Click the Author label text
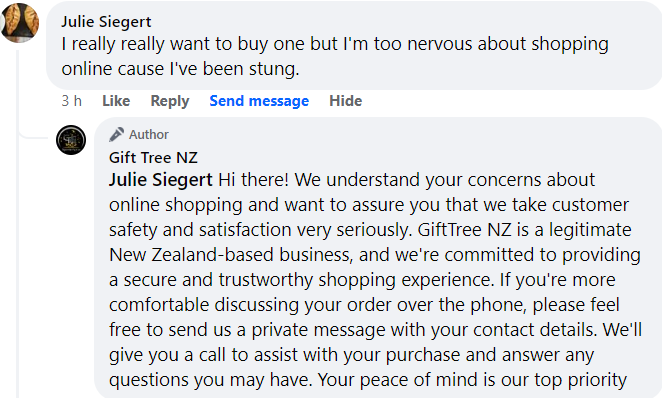The width and height of the screenshot is (662, 398). tap(149, 135)
